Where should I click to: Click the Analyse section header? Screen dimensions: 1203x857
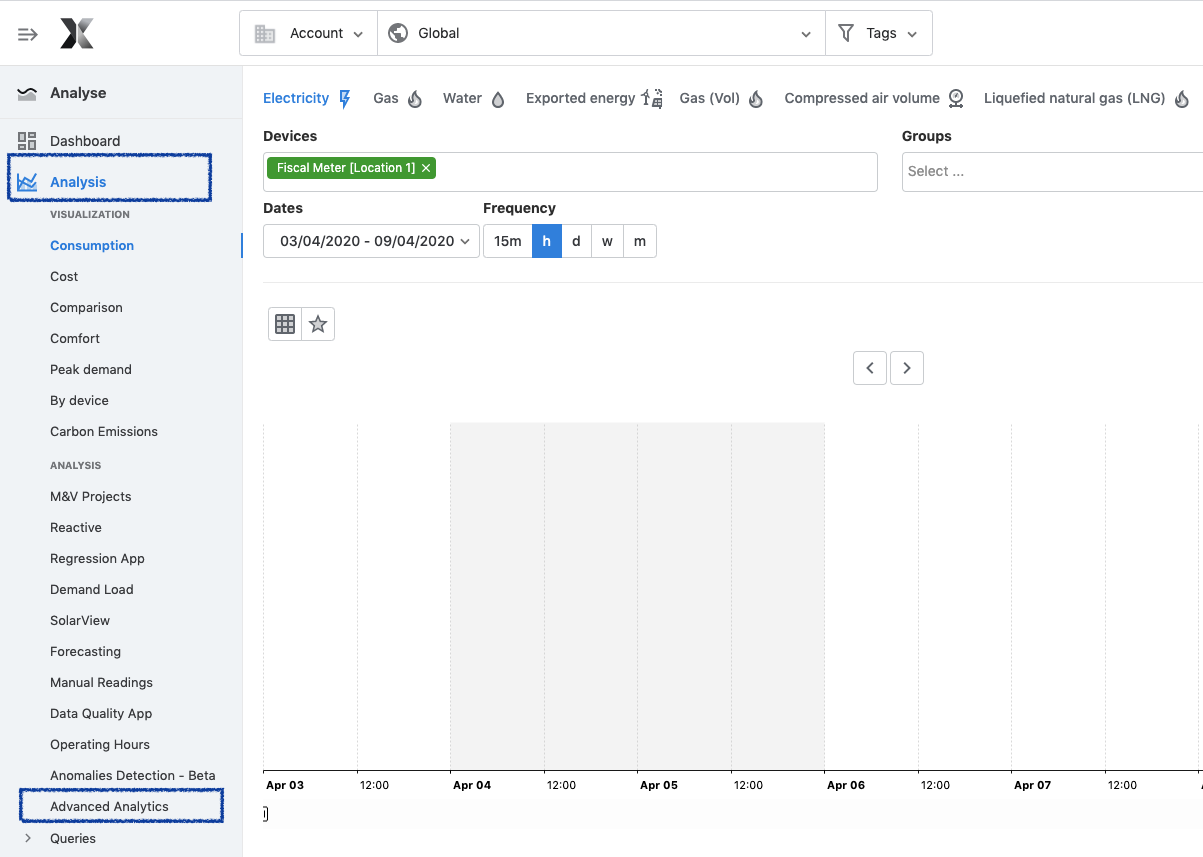click(78, 93)
